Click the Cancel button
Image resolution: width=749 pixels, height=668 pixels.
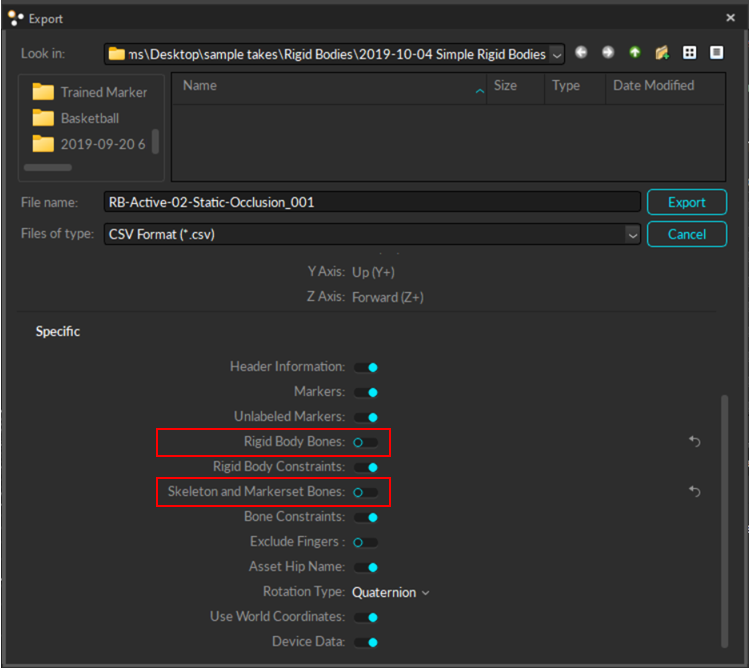pyautogui.click(x=687, y=234)
